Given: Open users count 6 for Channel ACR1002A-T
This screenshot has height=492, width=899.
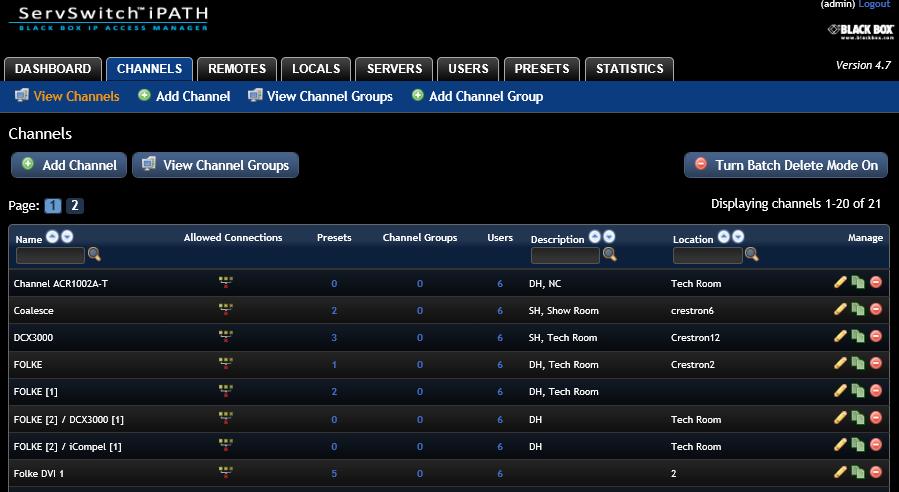Looking at the screenshot, I should (500, 284).
